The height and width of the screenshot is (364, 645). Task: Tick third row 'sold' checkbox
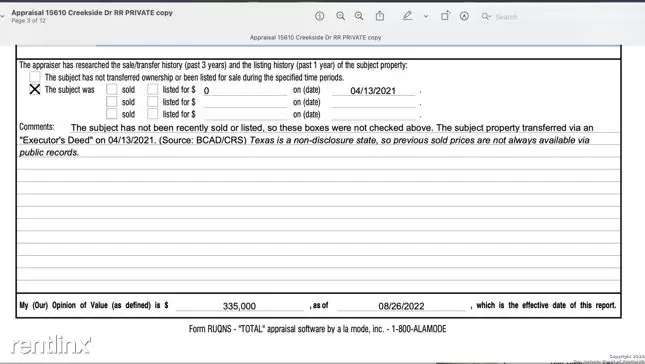point(111,114)
